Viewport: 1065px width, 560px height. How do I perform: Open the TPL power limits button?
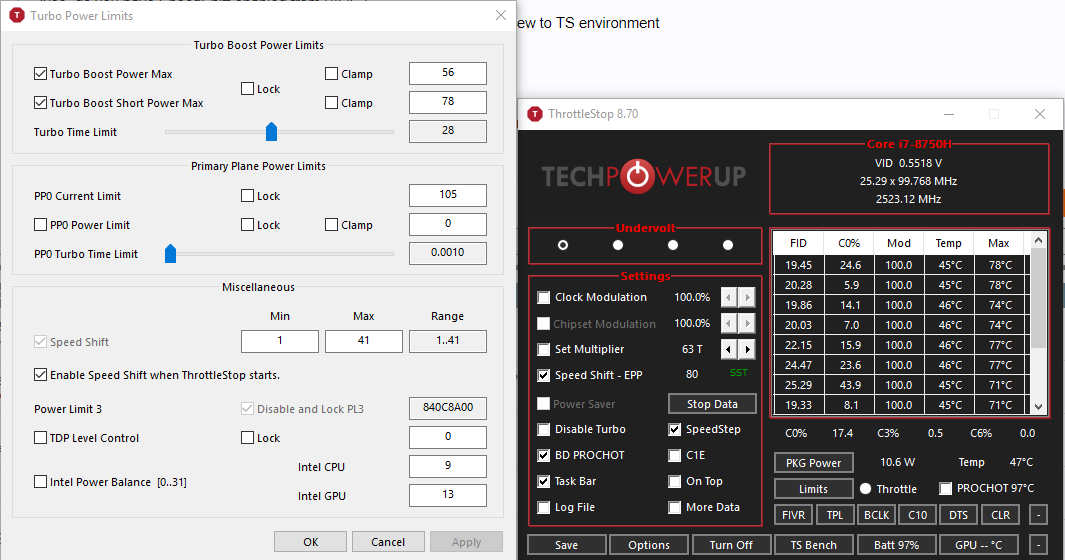coord(834,515)
